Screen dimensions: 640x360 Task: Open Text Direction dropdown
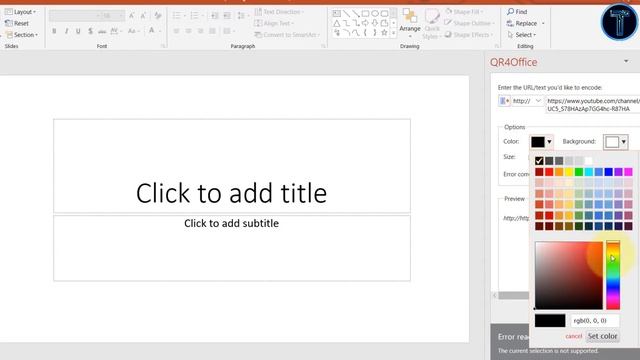coord(280,12)
